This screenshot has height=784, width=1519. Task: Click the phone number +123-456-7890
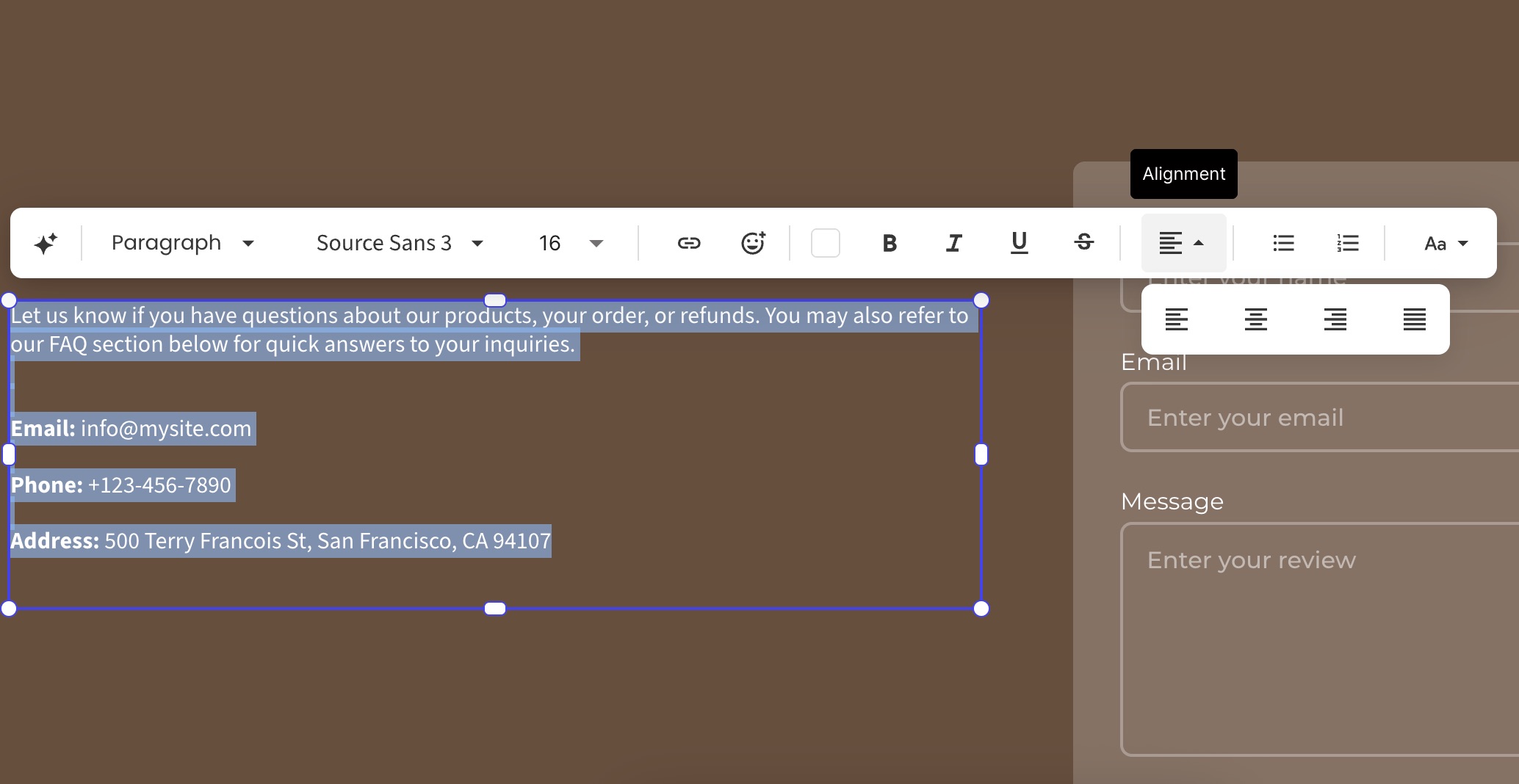click(x=159, y=485)
